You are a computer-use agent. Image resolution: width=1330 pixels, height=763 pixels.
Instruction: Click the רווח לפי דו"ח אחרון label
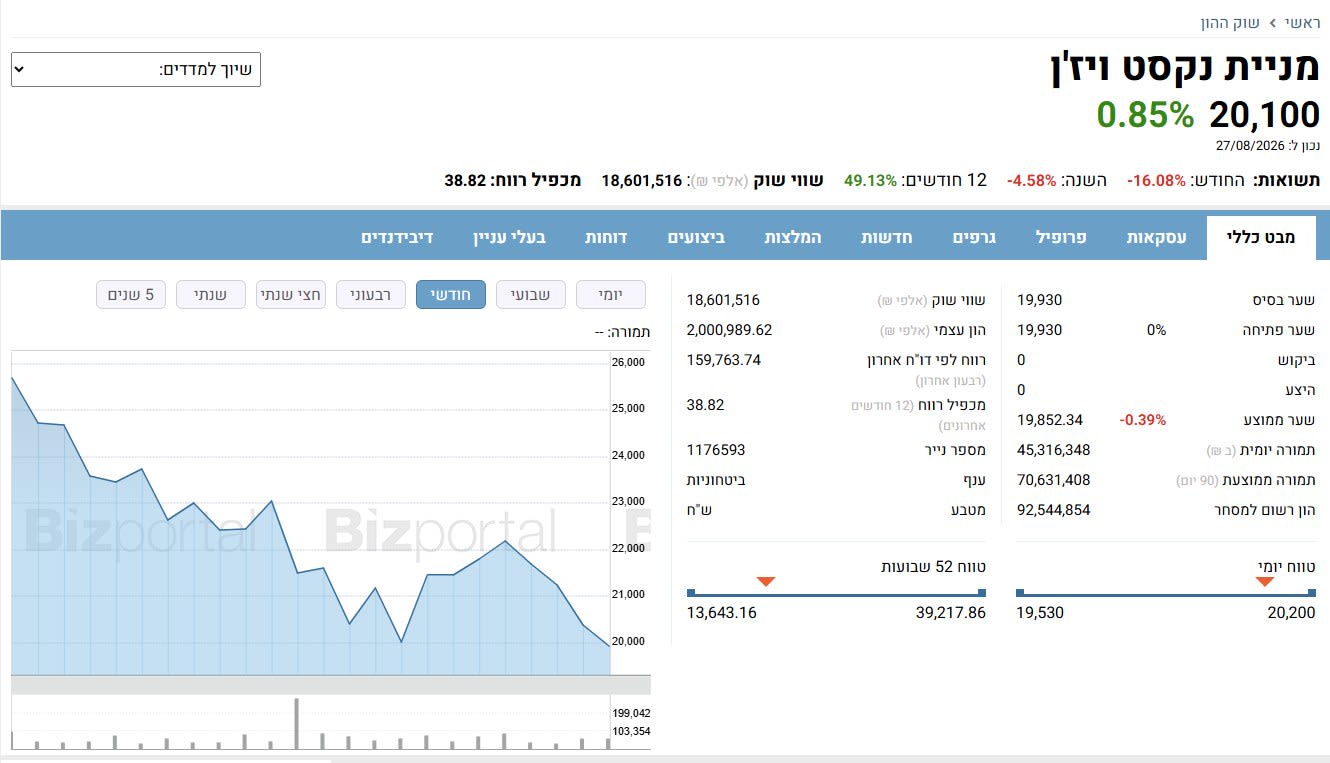pyautogui.click(x=926, y=360)
